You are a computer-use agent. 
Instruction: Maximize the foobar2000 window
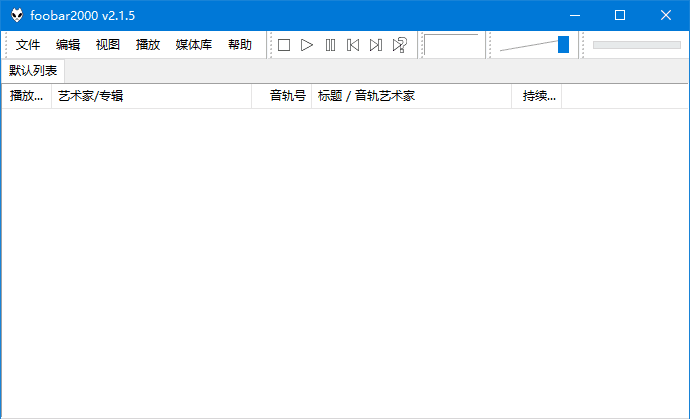pos(620,15)
